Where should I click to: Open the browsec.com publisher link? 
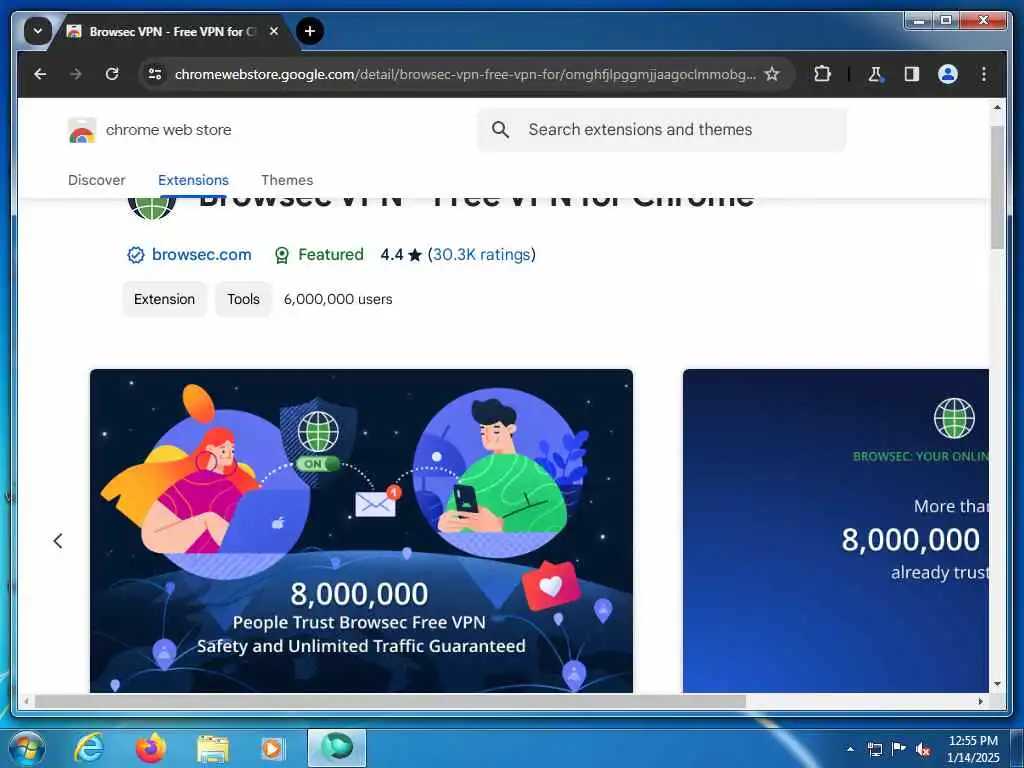click(201, 255)
